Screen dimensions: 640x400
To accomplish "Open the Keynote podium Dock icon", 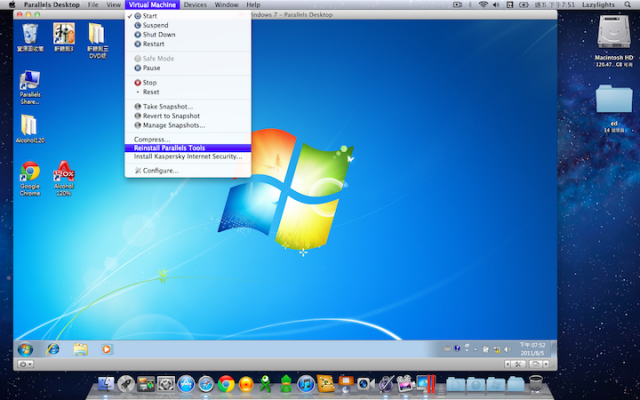I will [346, 384].
